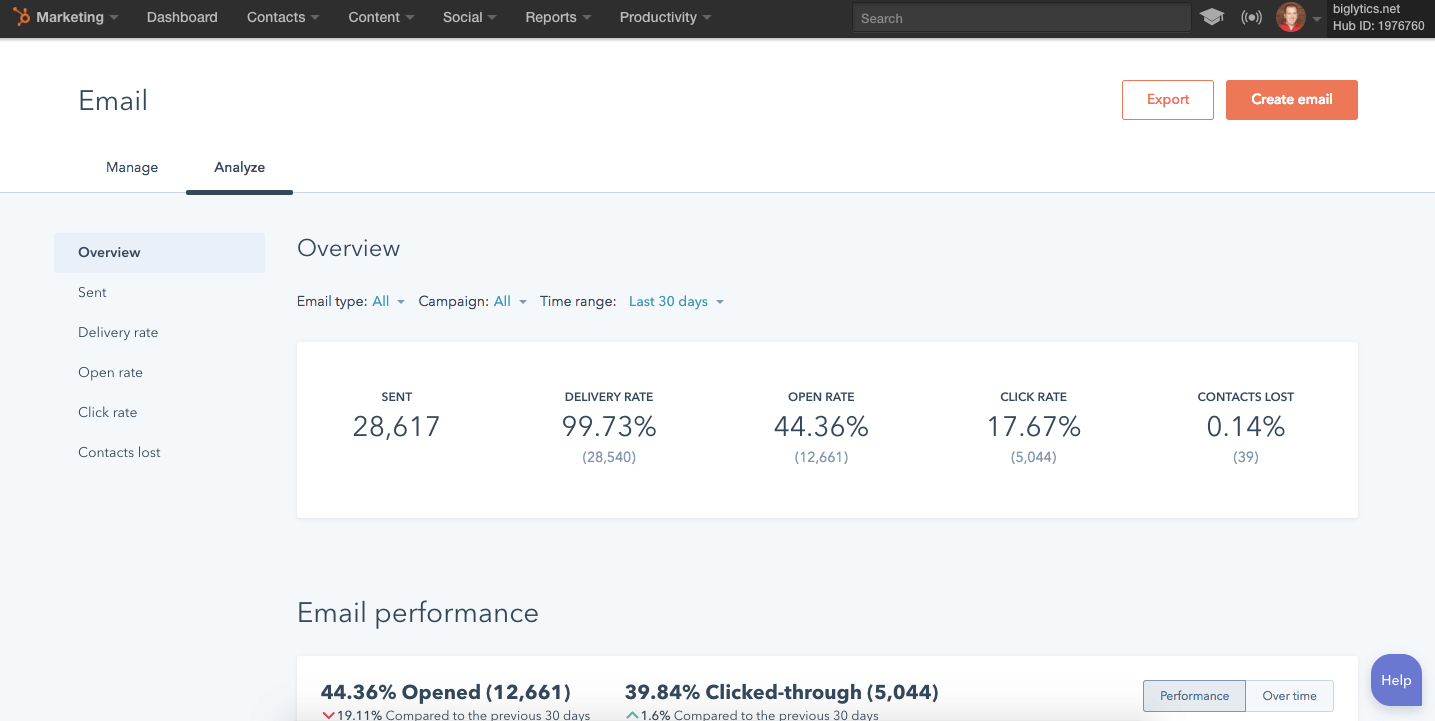Toggle the Performance chart view
Viewport: 1435px width, 721px height.
(1195, 696)
